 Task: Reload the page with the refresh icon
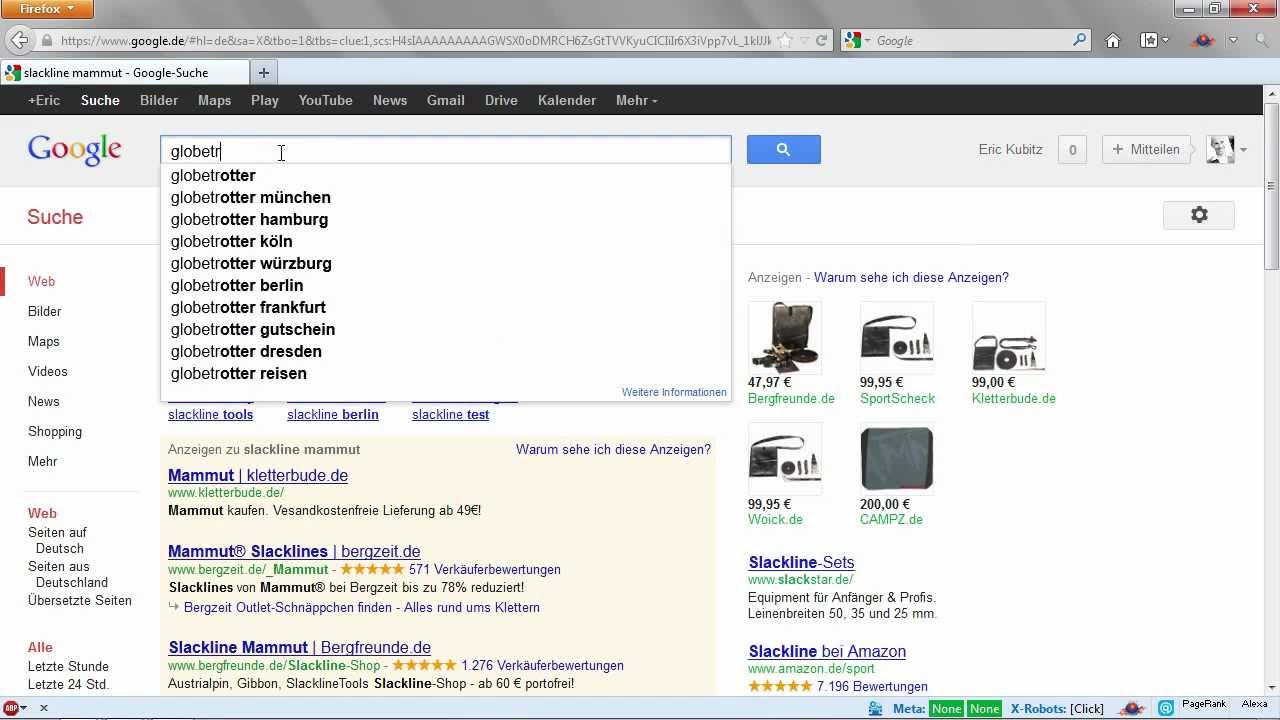pos(822,41)
